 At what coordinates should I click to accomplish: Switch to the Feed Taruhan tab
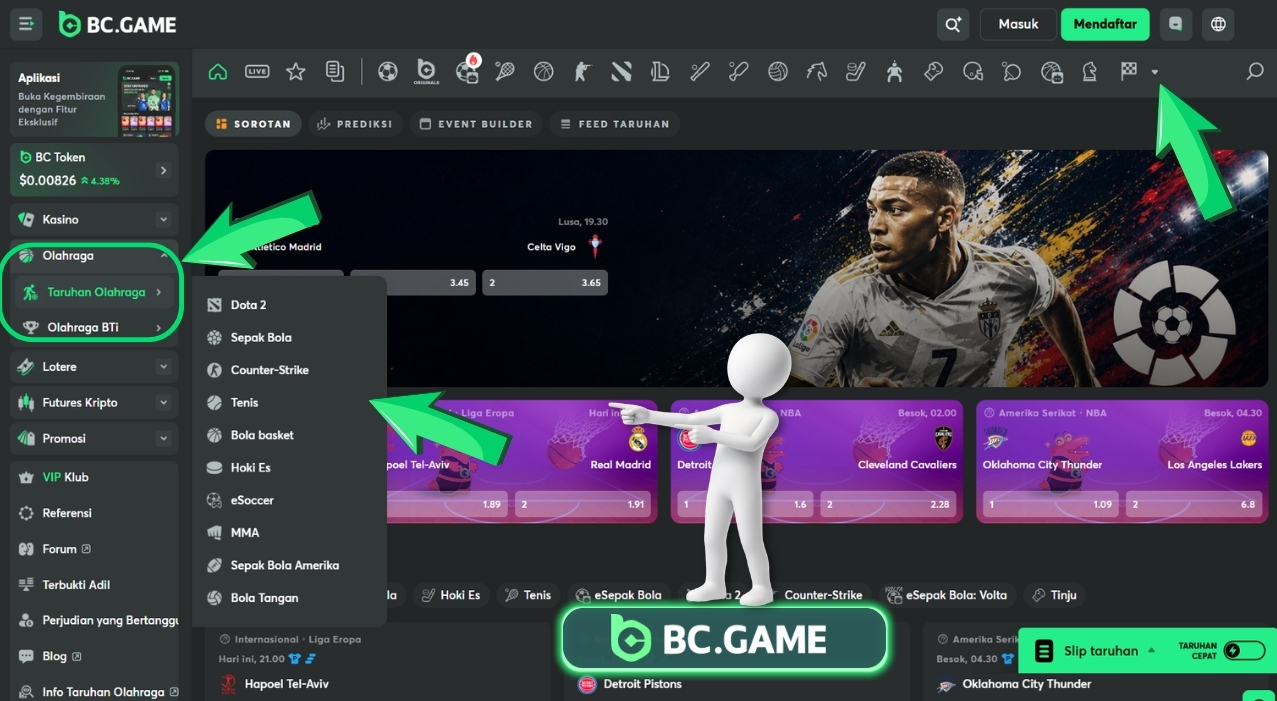tap(615, 124)
